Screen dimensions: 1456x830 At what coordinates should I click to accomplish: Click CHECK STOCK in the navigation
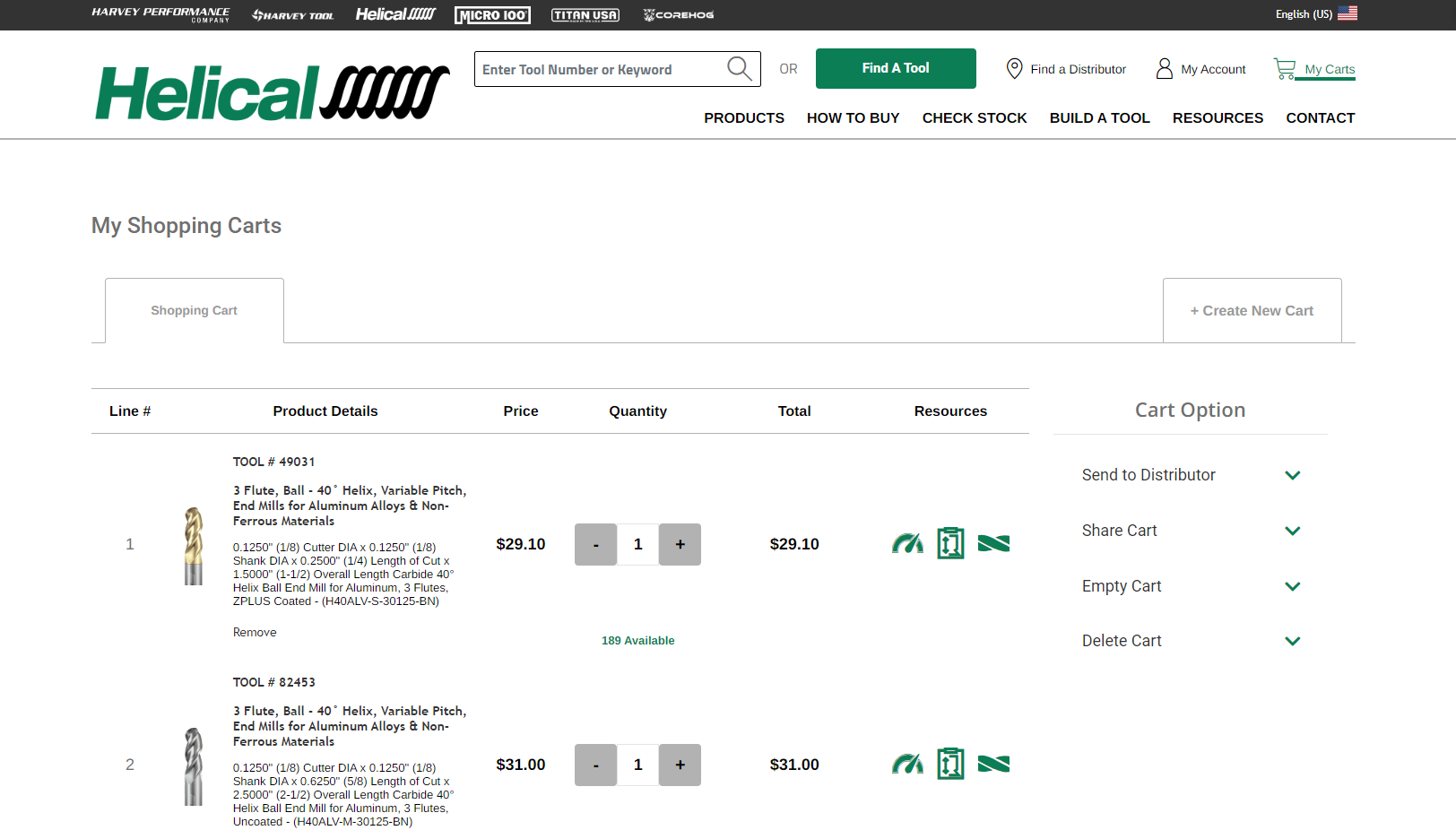[x=974, y=117]
